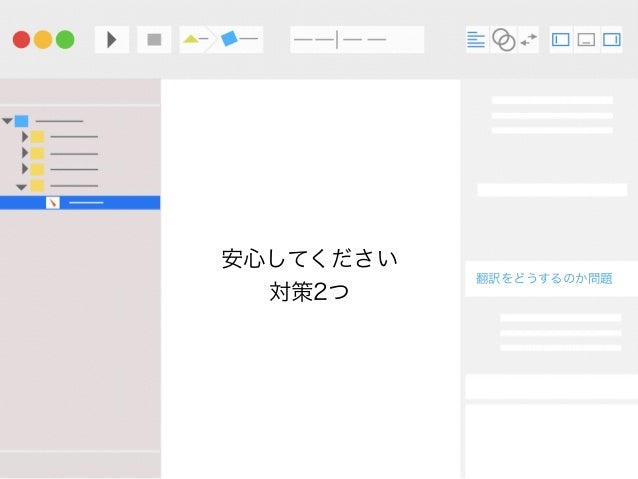Collapse the fourth open yellow folder

tap(21, 187)
